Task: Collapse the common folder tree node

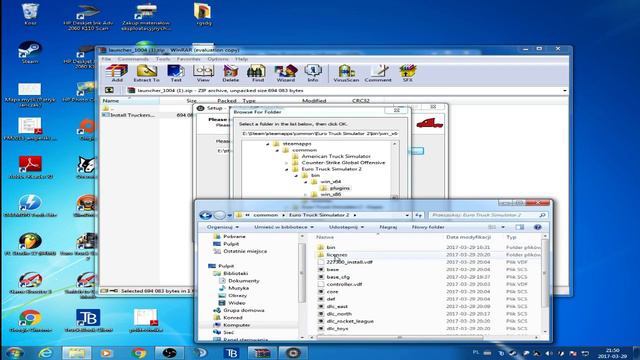Action: 277,150
